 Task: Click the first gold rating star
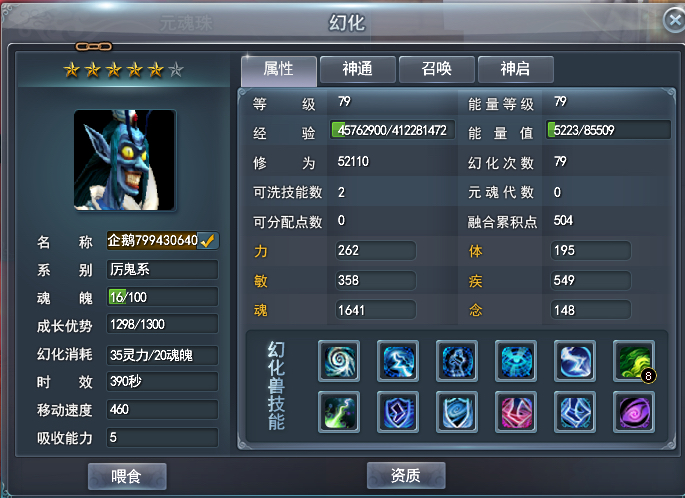(72, 69)
